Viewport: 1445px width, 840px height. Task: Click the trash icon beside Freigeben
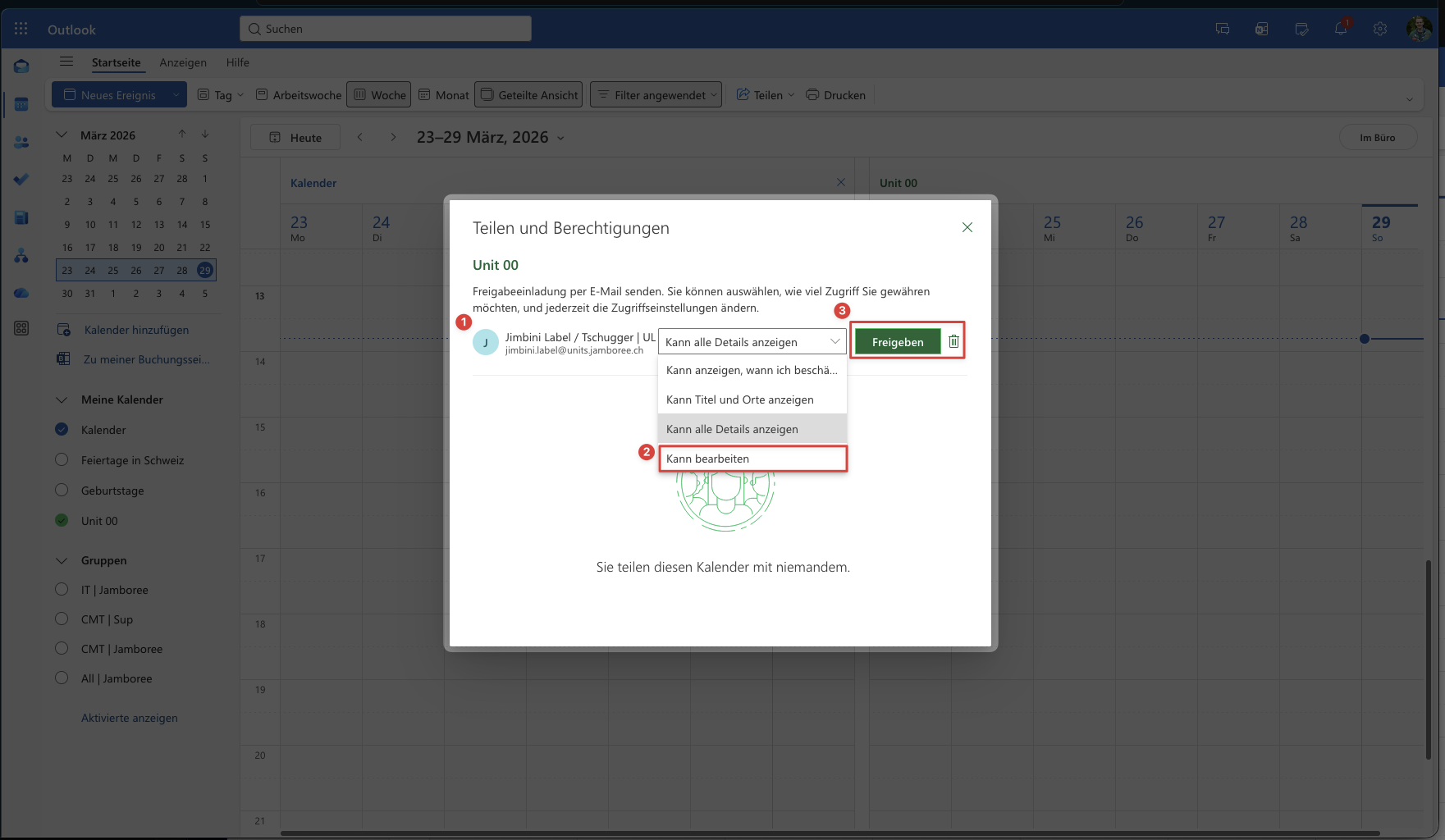click(x=953, y=341)
